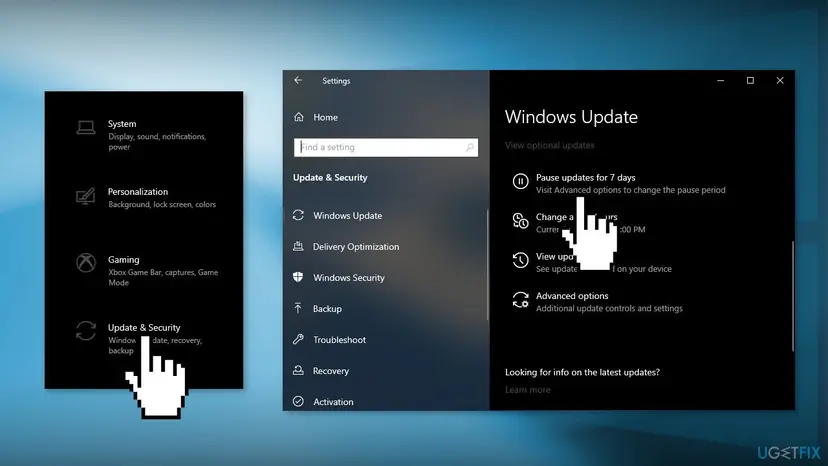828x466 pixels.
Task: Open Advanced options
Action: click(x=572, y=296)
